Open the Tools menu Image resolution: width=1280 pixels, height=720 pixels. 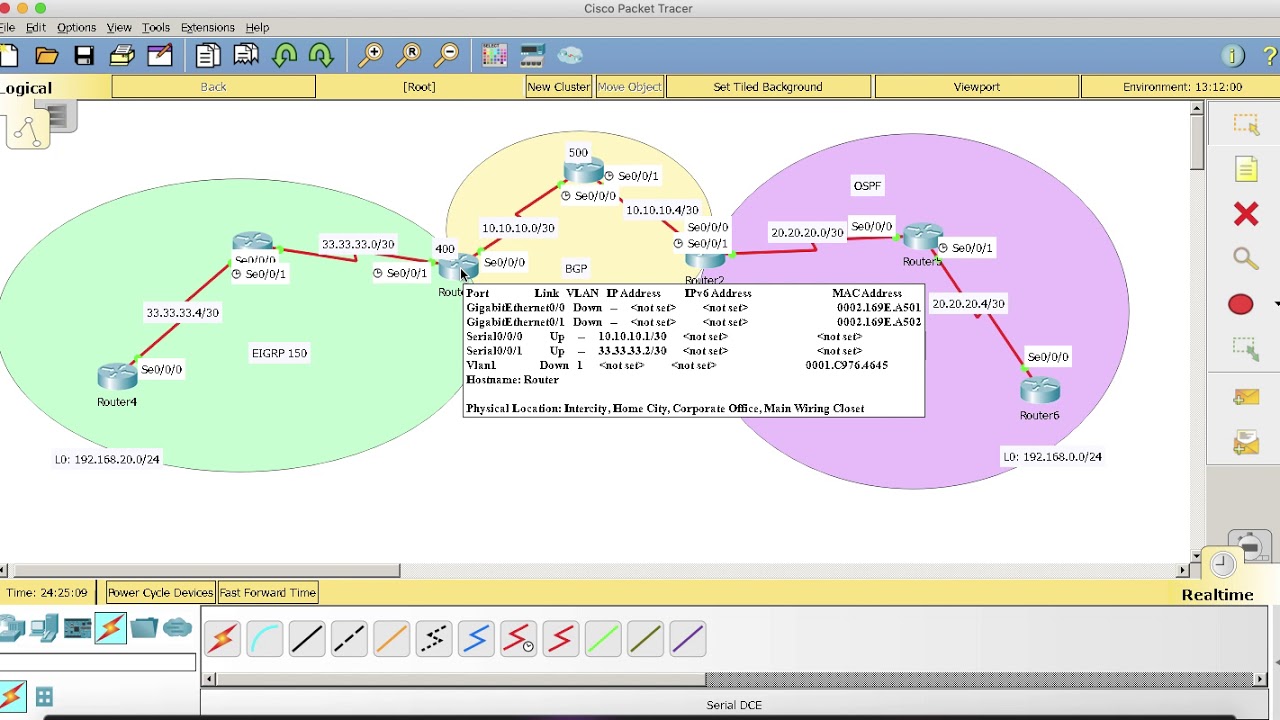(155, 27)
